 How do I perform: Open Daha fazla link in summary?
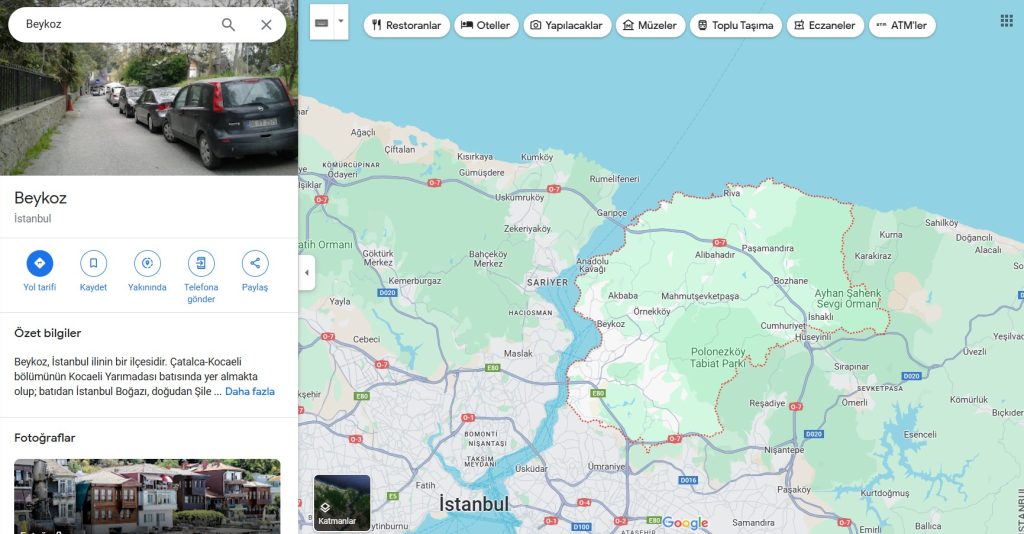click(x=250, y=392)
